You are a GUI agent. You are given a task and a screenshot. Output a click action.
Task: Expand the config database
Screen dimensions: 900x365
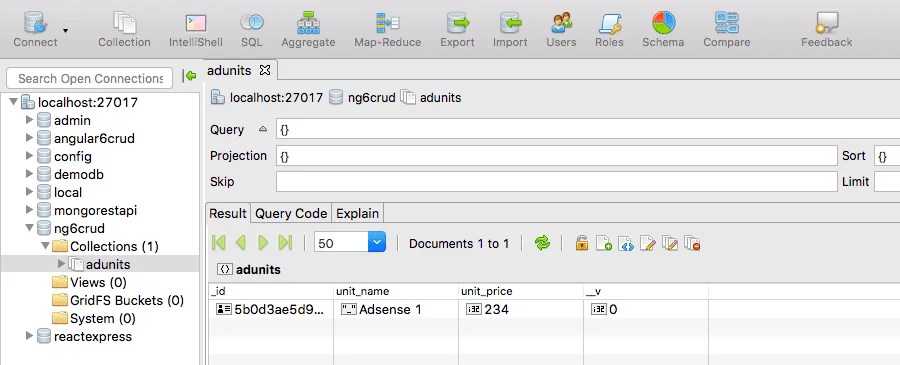pyautogui.click(x=29, y=156)
